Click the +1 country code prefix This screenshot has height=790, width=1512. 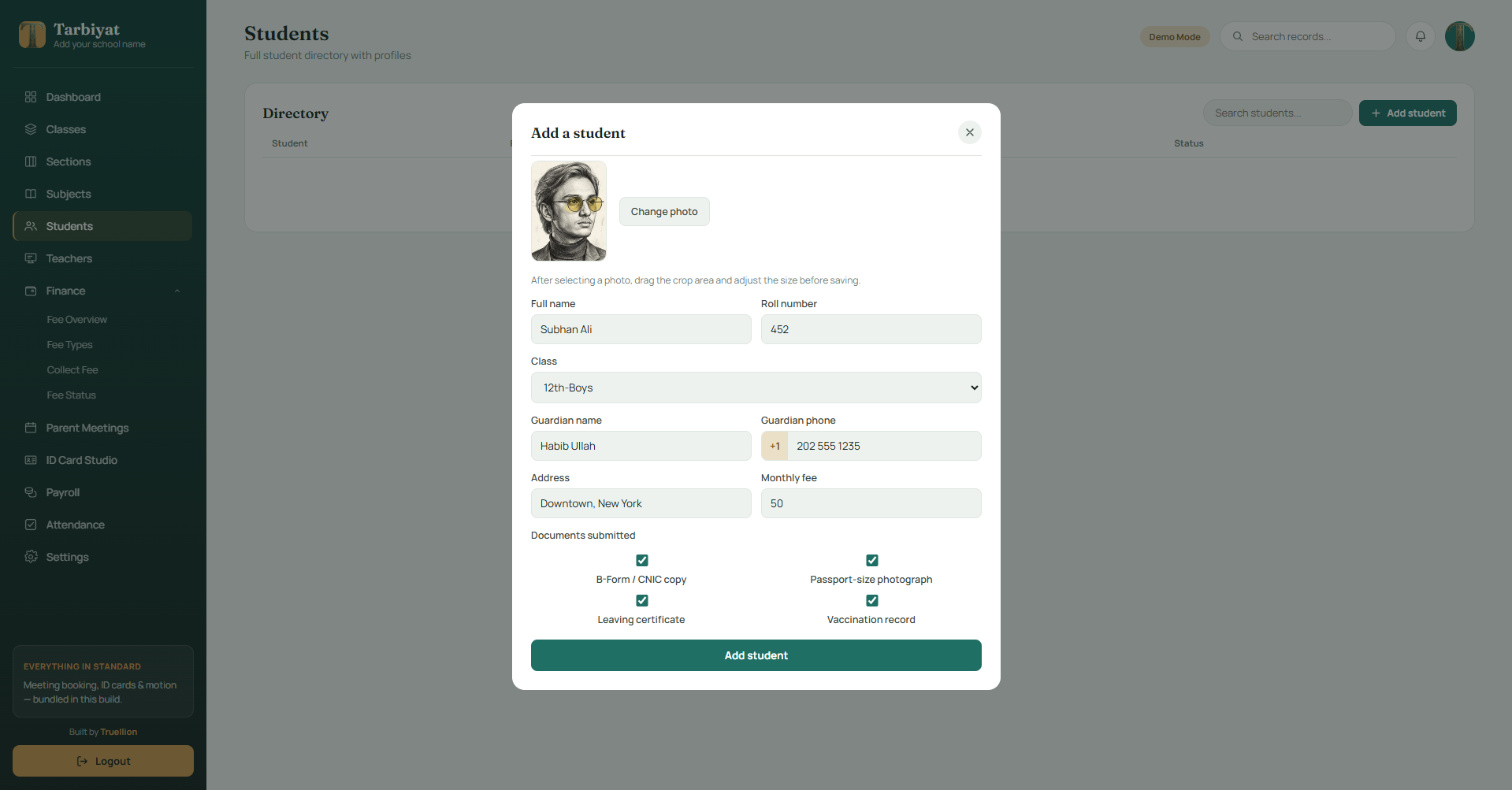coord(775,446)
